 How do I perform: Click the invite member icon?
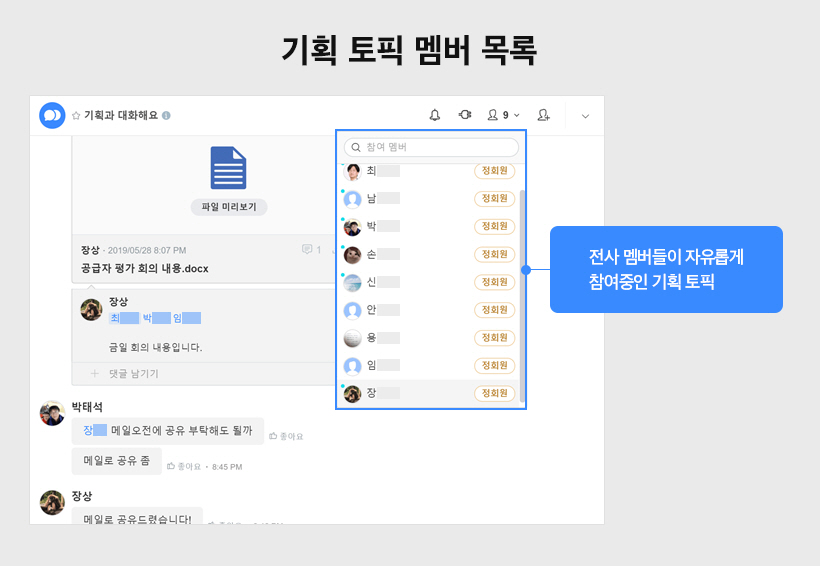(544, 115)
